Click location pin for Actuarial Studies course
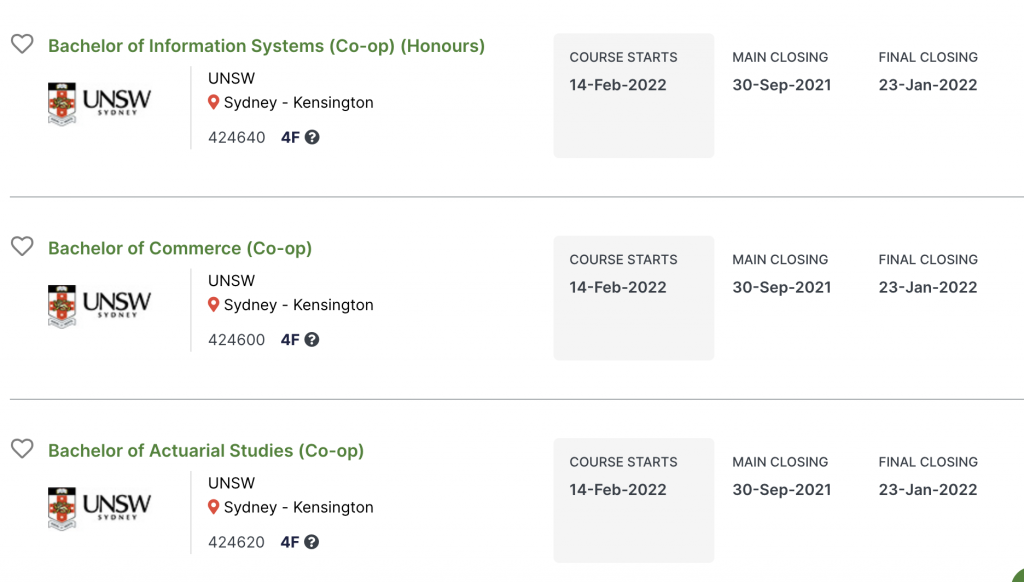 (x=213, y=507)
